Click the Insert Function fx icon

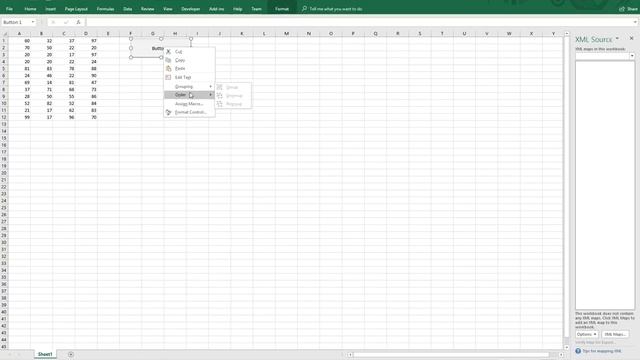[x=78, y=22]
